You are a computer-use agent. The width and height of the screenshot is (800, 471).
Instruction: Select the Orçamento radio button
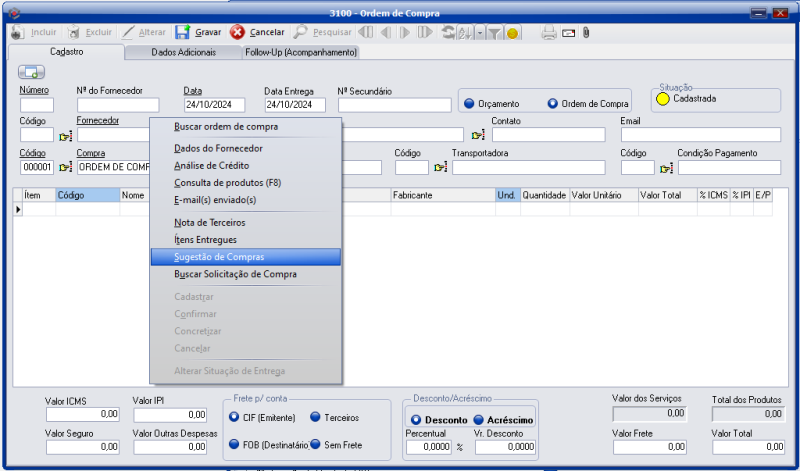(469, 104)
